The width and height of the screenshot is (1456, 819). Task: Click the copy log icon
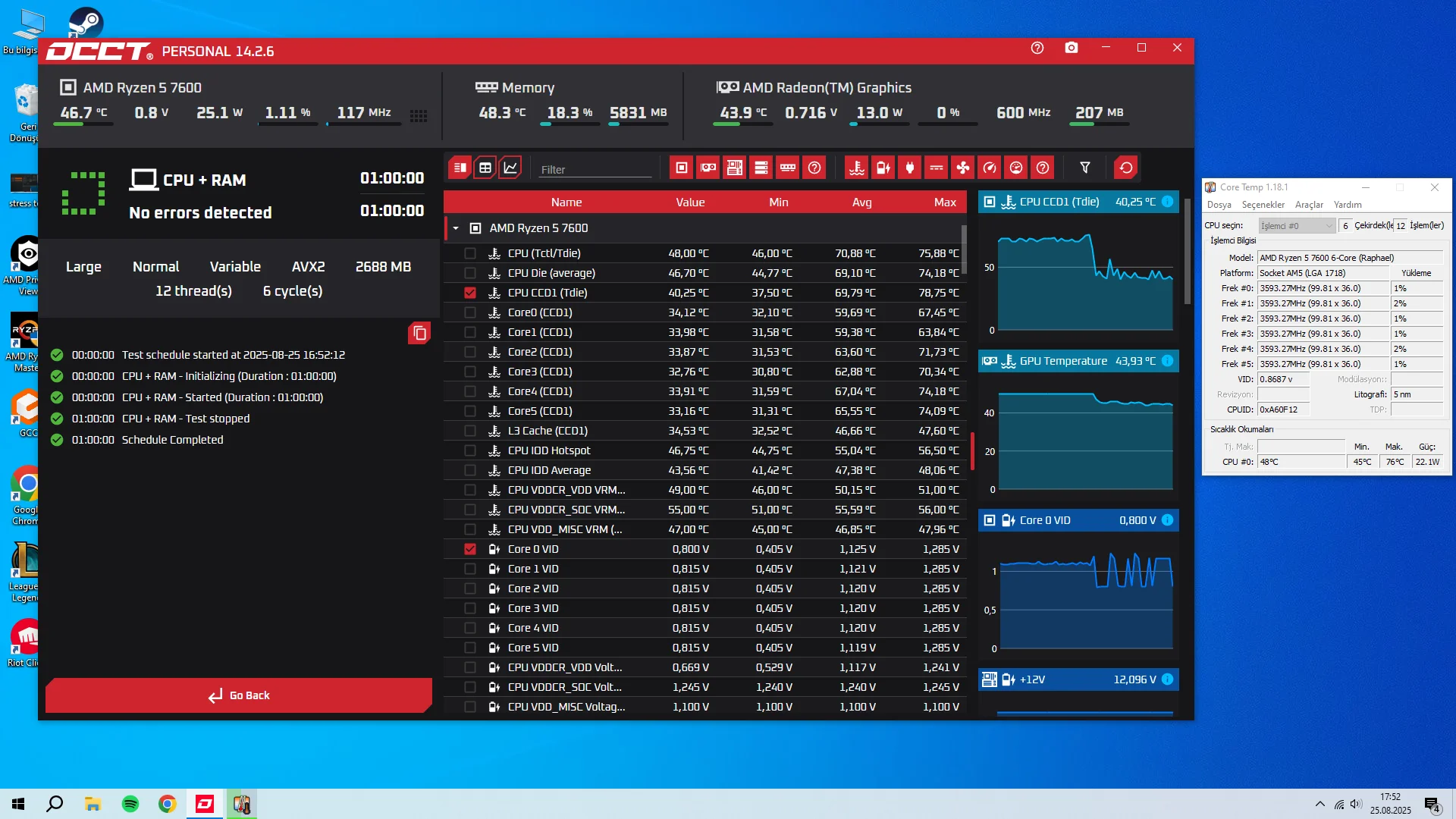pyautogui.click(x=419, y=333)
